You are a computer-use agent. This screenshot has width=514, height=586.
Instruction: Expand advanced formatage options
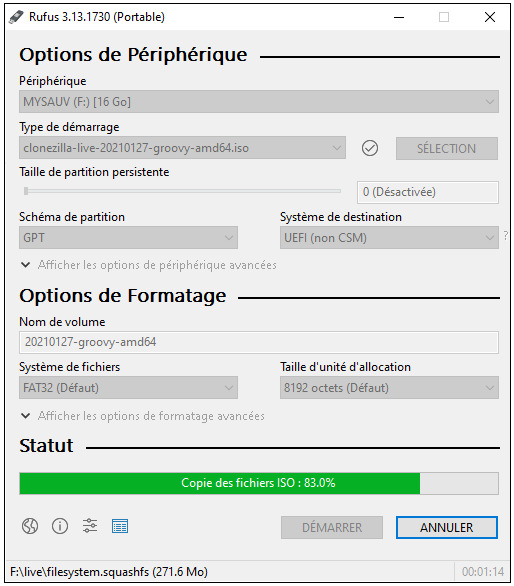[x=143, y=416]
